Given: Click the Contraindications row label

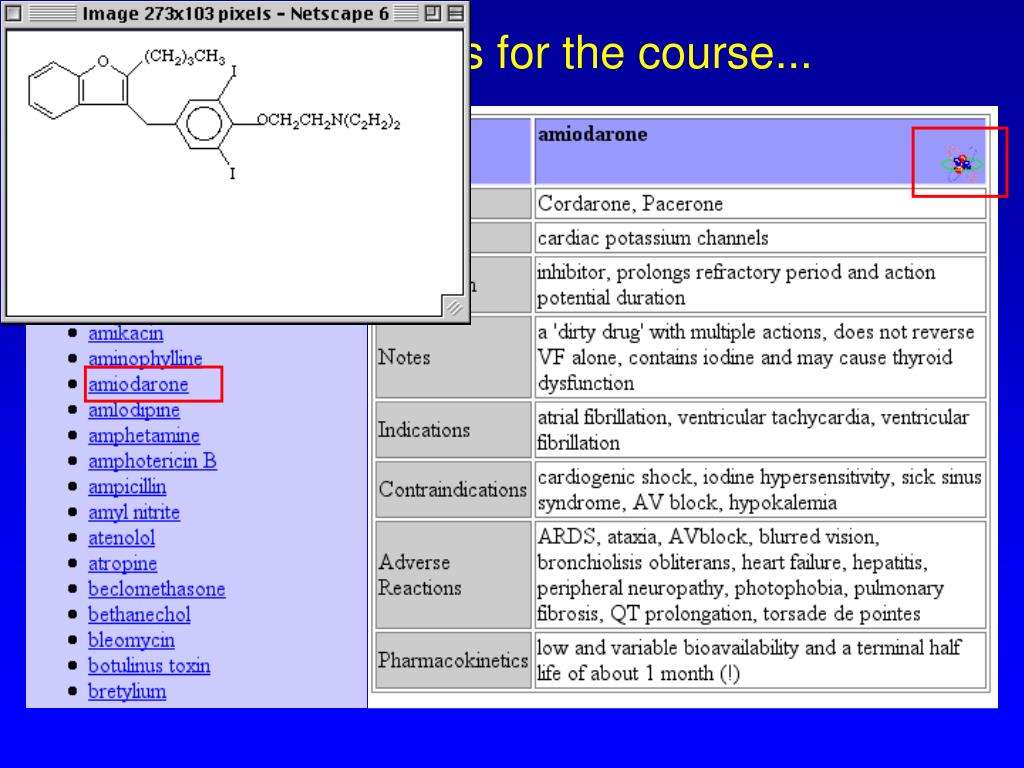Looking at the screenshot, I should tap(453, 489).
